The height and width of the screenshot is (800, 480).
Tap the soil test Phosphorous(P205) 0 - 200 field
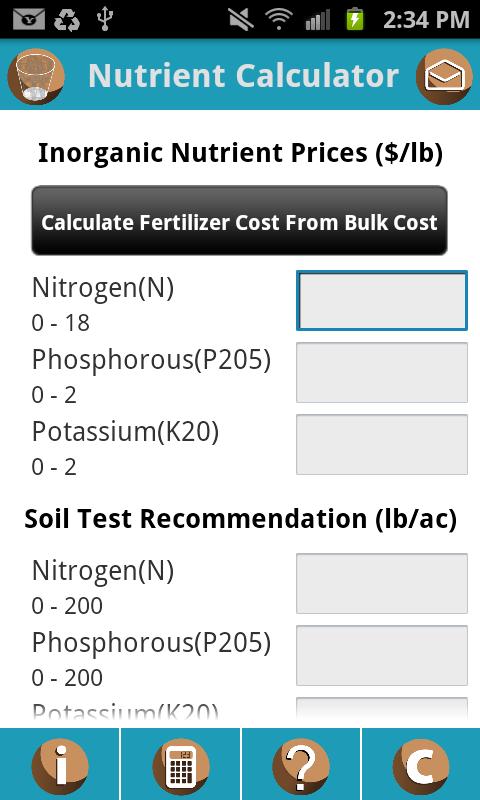click(x=382, y=656)
